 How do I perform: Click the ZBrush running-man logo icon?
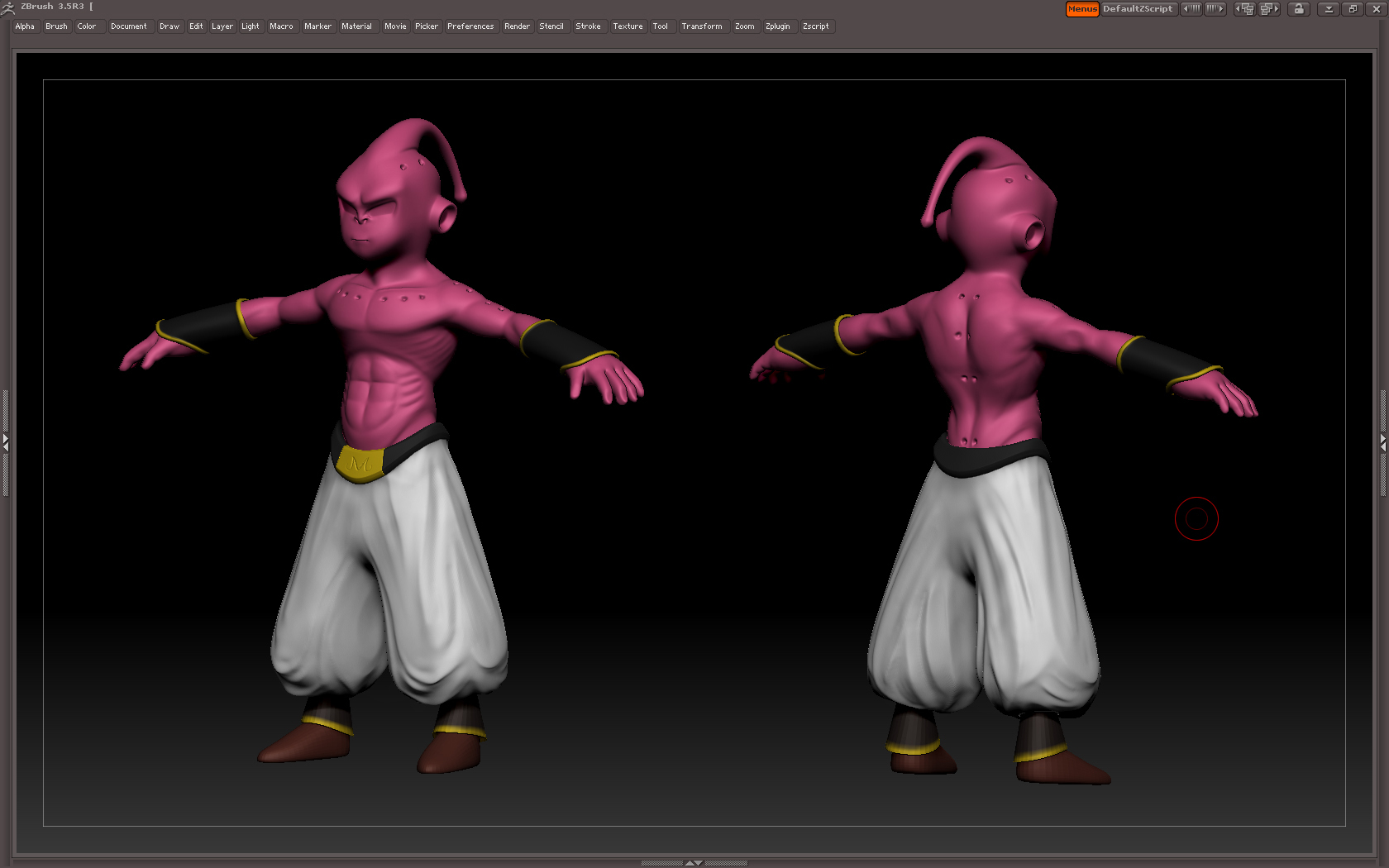click(x=7, y=8)
